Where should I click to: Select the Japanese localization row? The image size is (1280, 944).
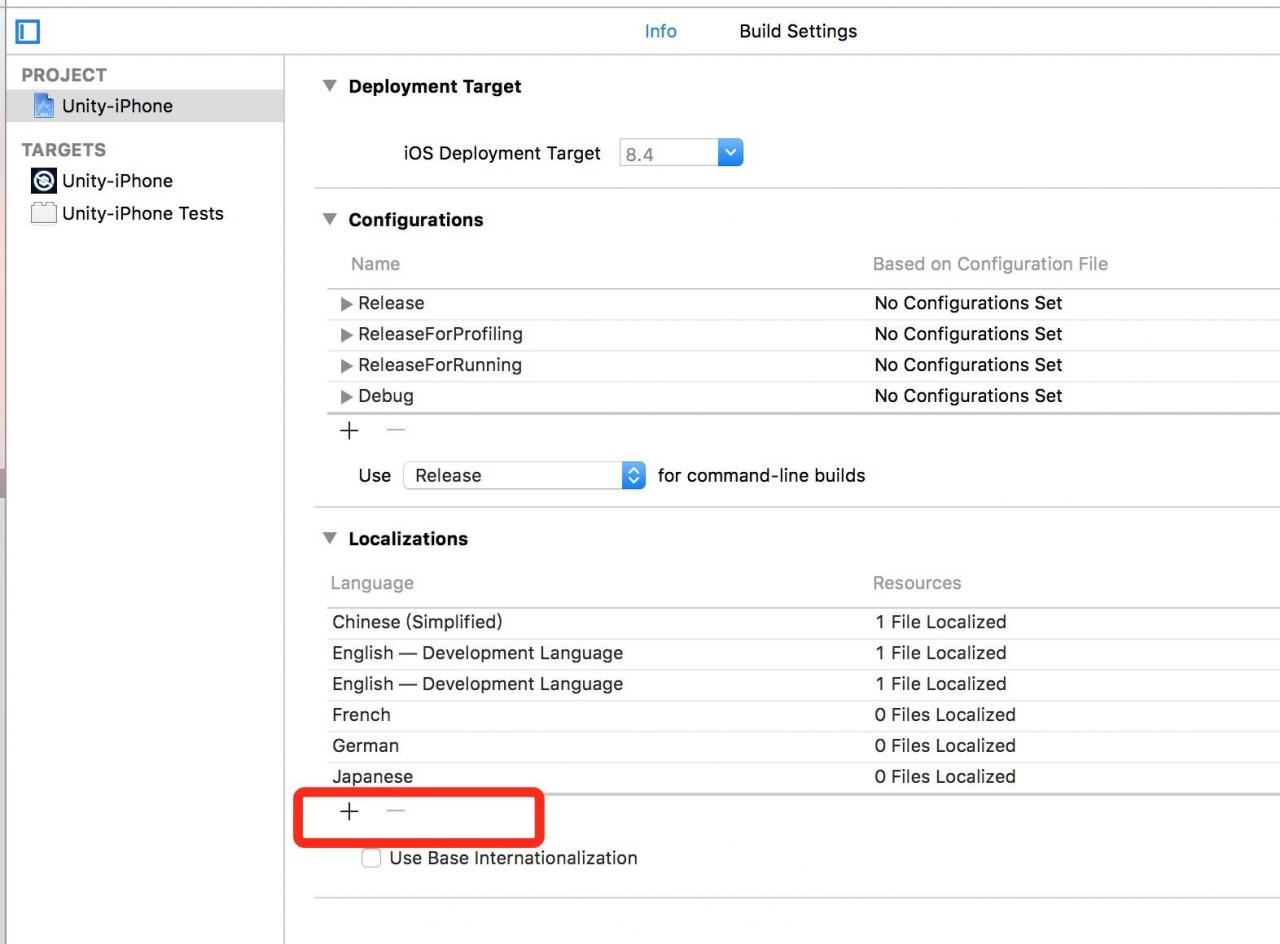pyautogui.click(x=803, y=777)
